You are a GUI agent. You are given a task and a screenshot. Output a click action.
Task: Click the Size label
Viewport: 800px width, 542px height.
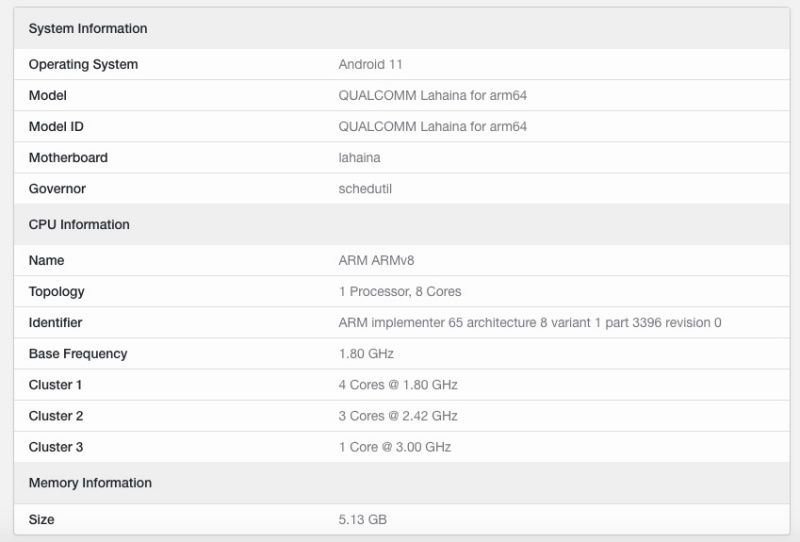[x=41, y=520]
